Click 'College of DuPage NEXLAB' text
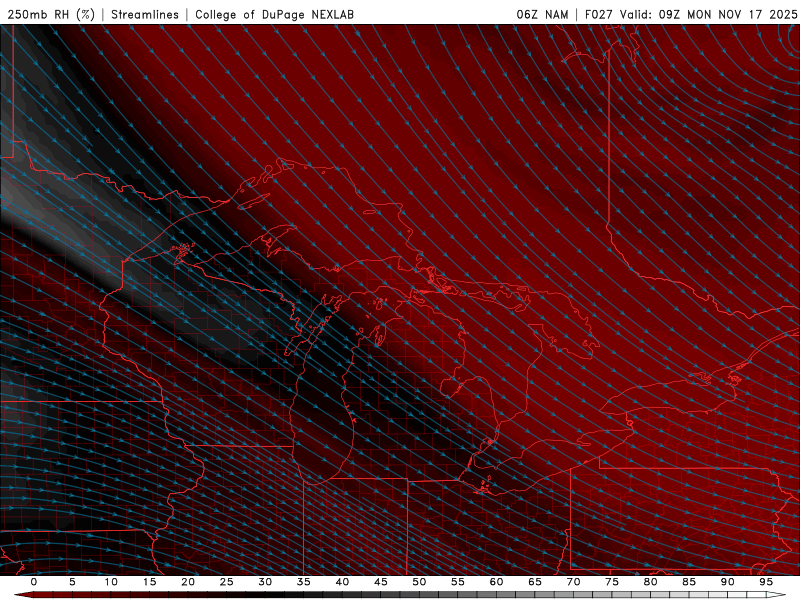The image size is (800, 600). tap(274, 14)
